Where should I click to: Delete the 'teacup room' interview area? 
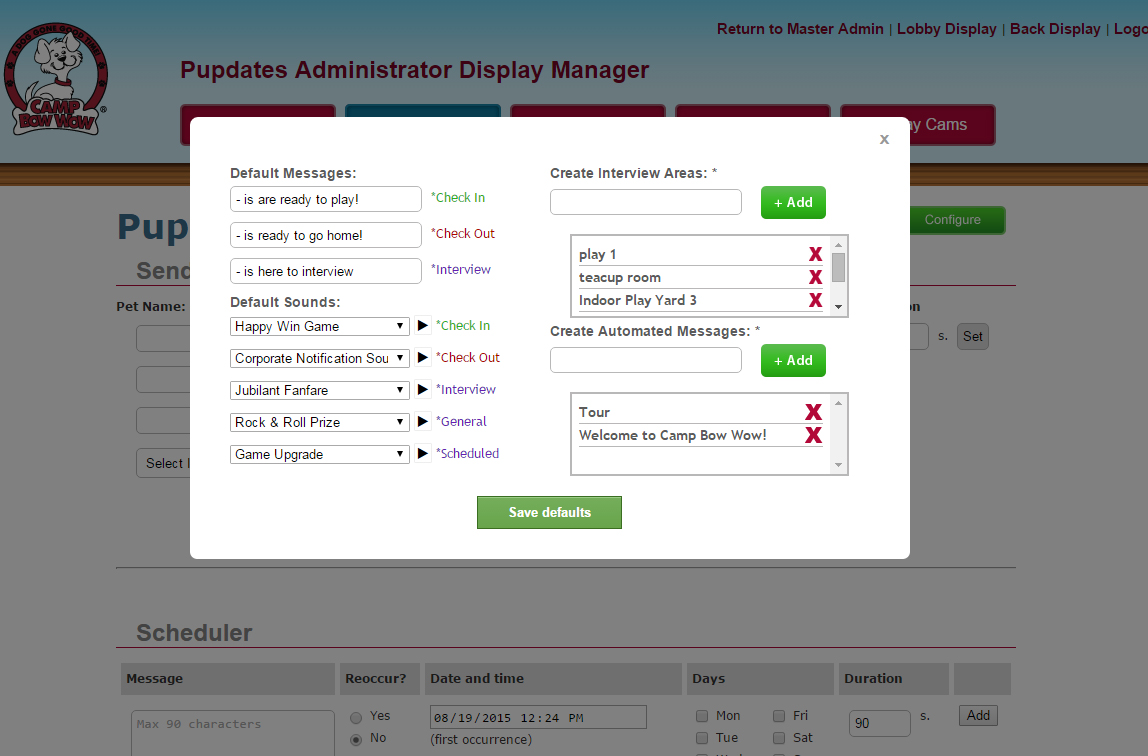(815, 277)
